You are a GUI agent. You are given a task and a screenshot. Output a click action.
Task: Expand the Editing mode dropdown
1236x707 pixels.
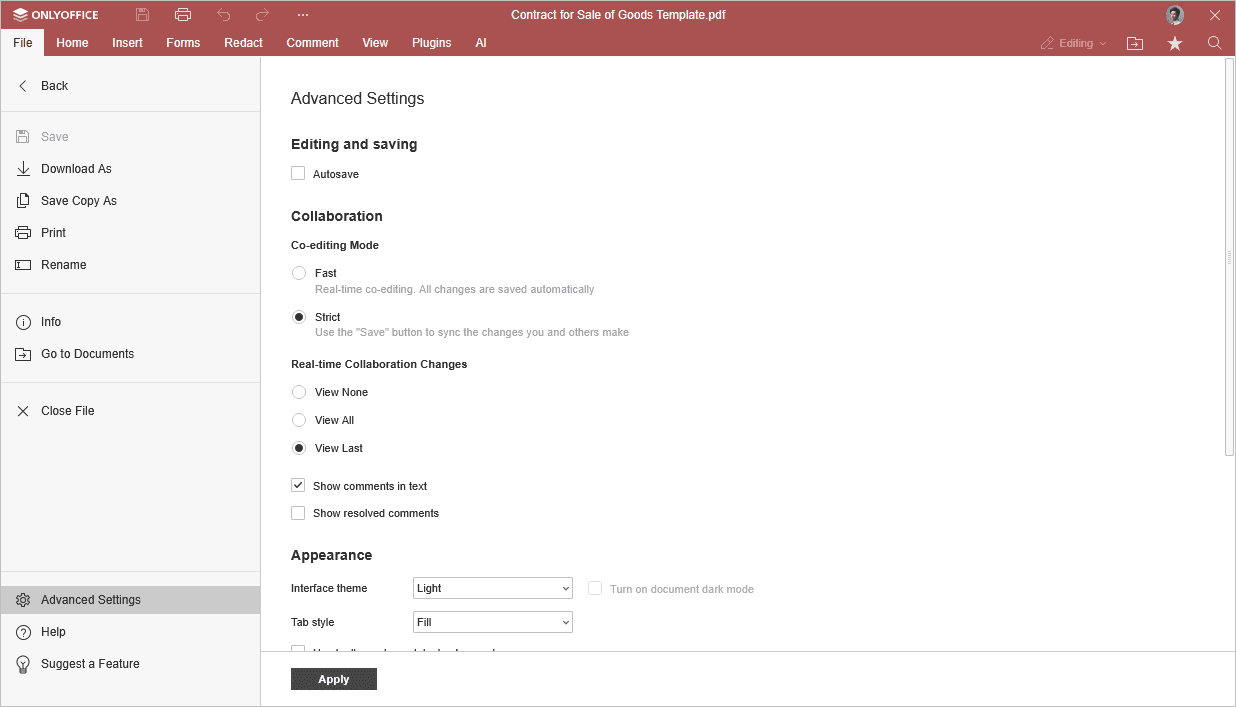point(1075,43)
